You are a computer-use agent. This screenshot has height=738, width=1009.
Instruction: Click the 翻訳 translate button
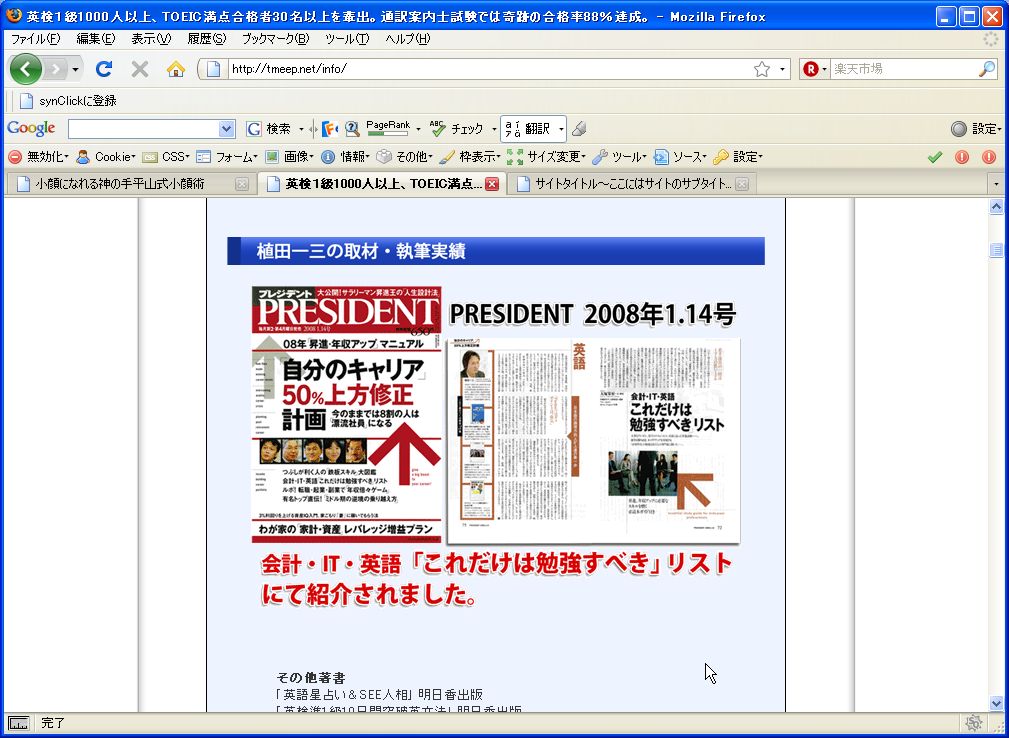(528, 129)
